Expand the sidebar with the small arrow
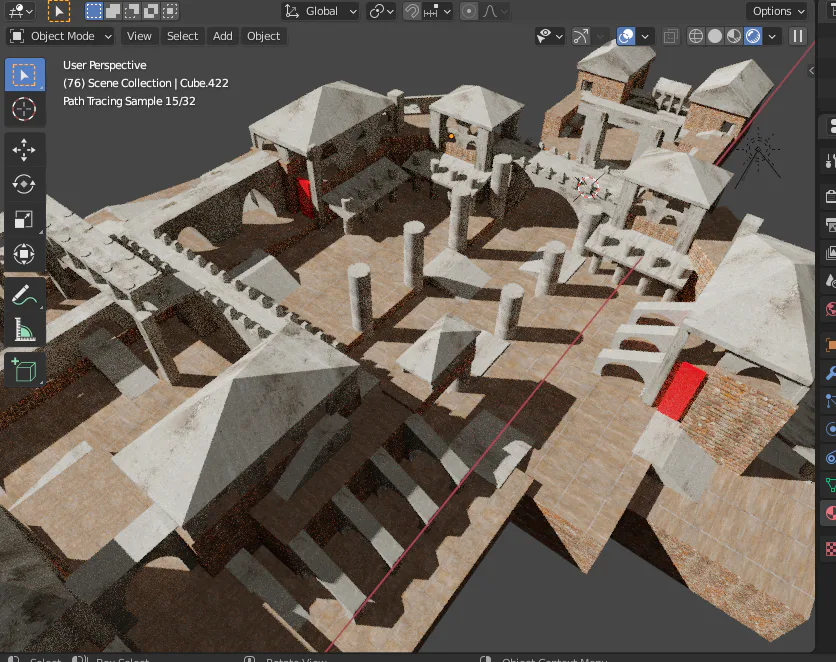The height and width of the screenshot is (662, 836). 811,70
